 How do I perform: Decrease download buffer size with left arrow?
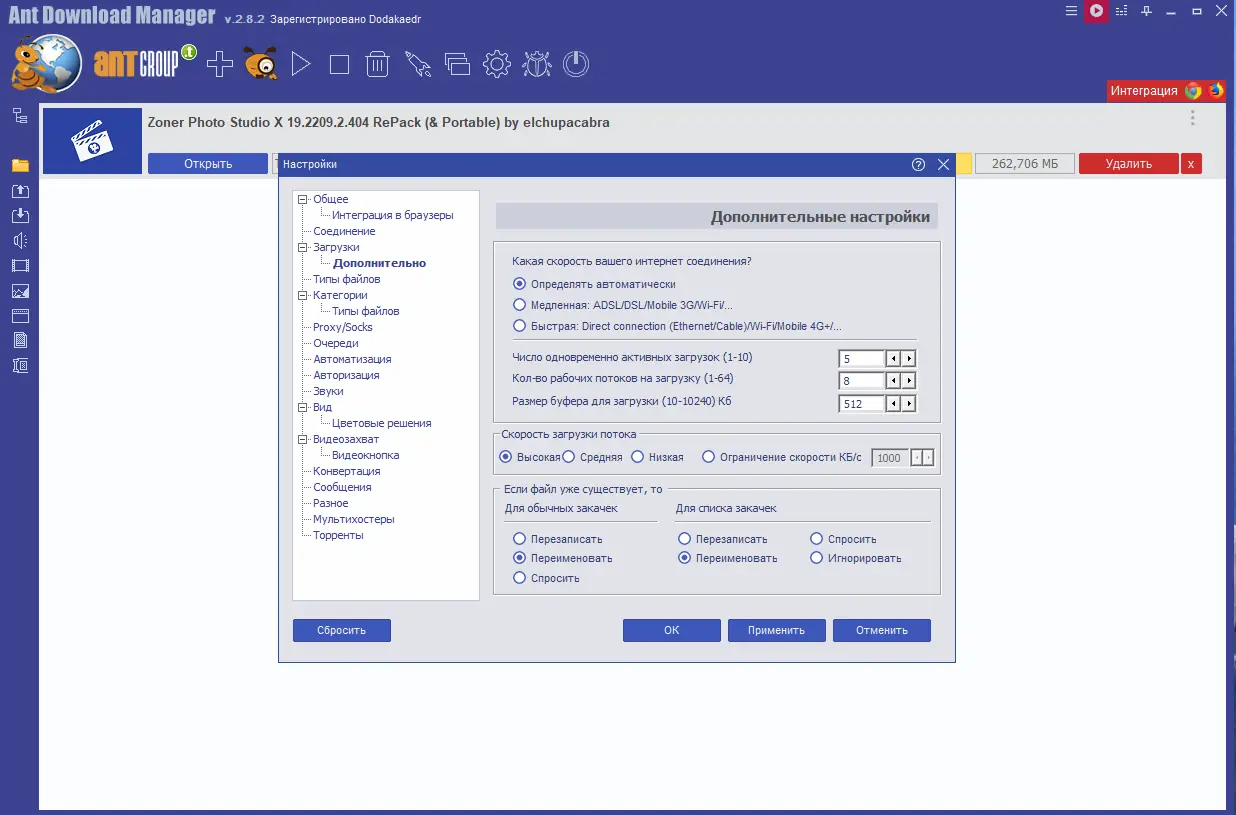coord(893,404)
